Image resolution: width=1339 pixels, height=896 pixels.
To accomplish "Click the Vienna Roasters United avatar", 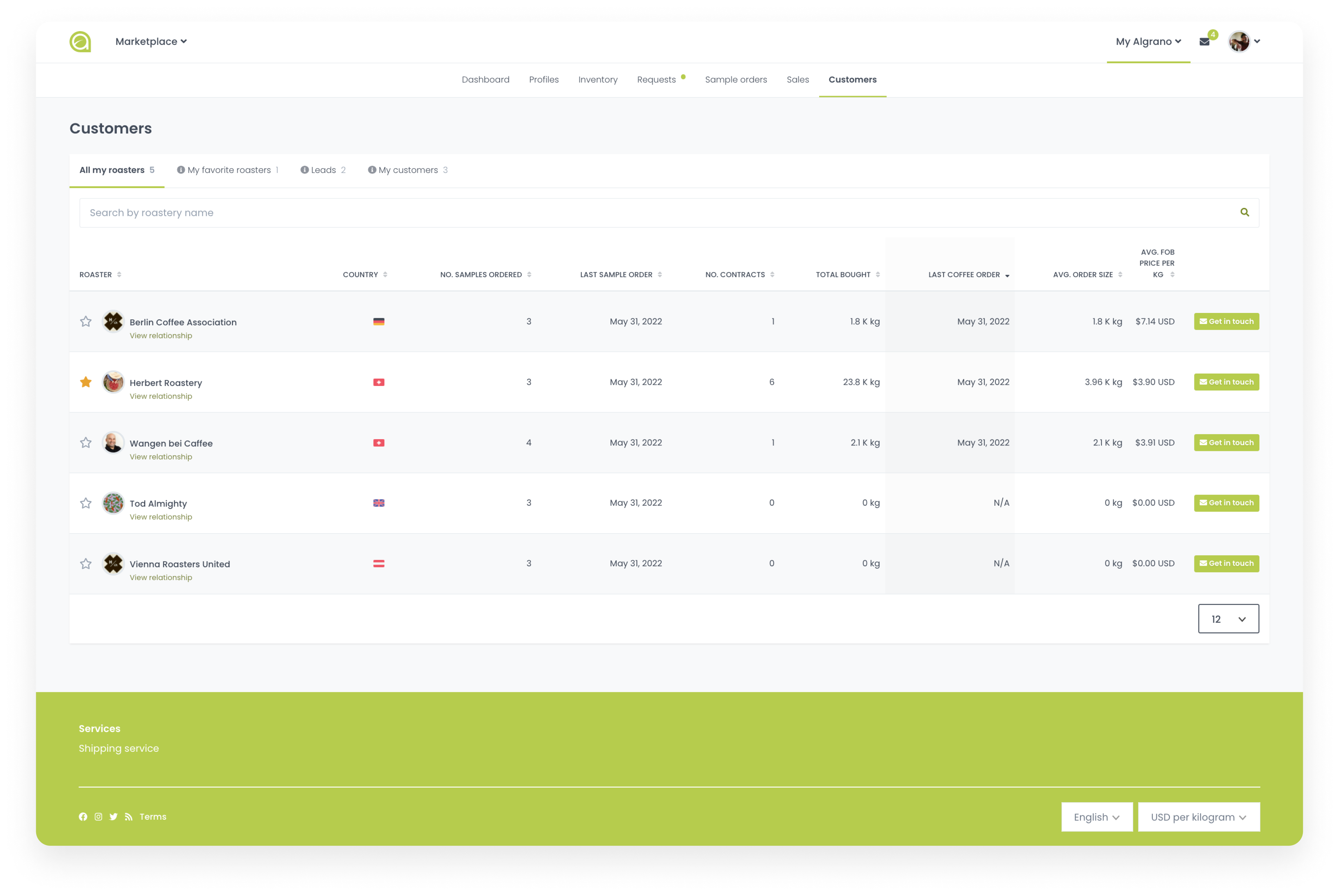I will 113,563.
